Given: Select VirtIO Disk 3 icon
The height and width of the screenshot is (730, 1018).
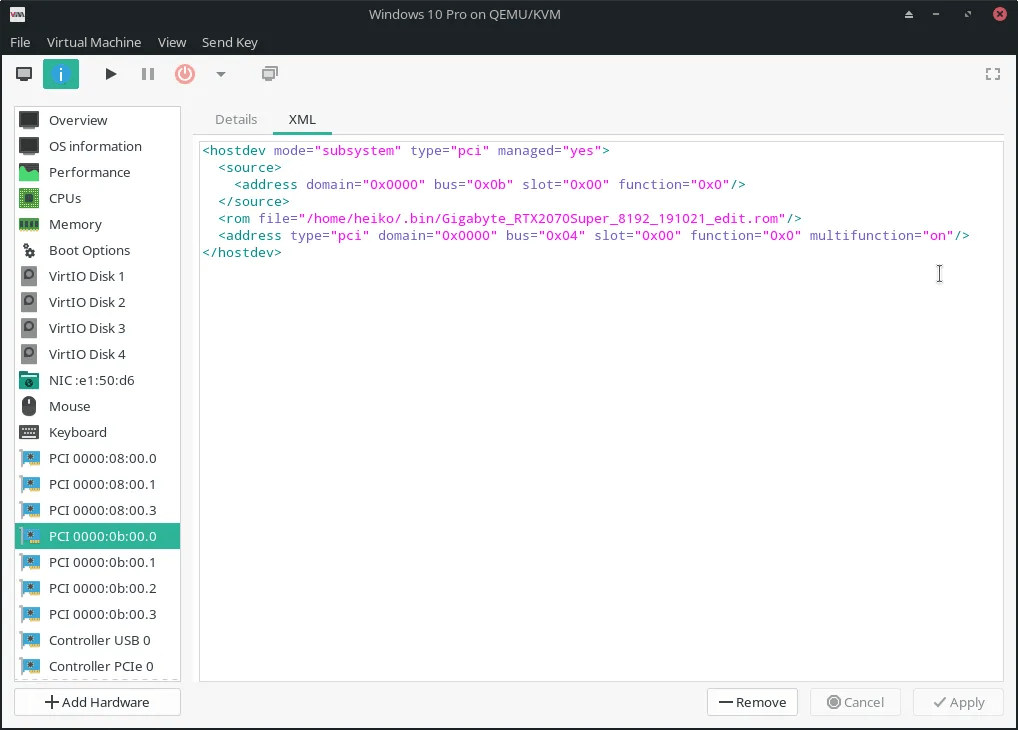Looking at the screenshot, I should (x=29, y=328).
